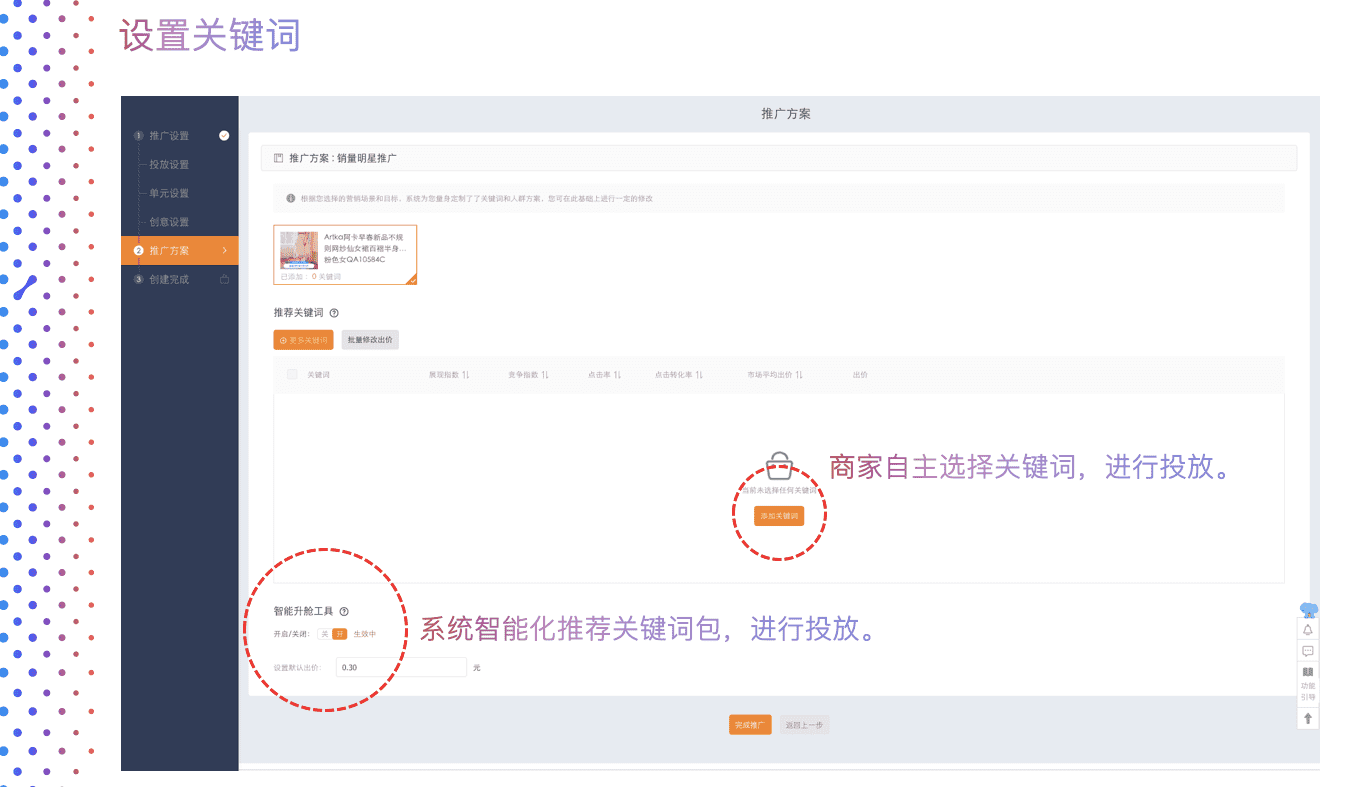The height and width of the screenshot is (787, 1357).
Task: Go to step 1 推广设置
Action: pos(169,136)
